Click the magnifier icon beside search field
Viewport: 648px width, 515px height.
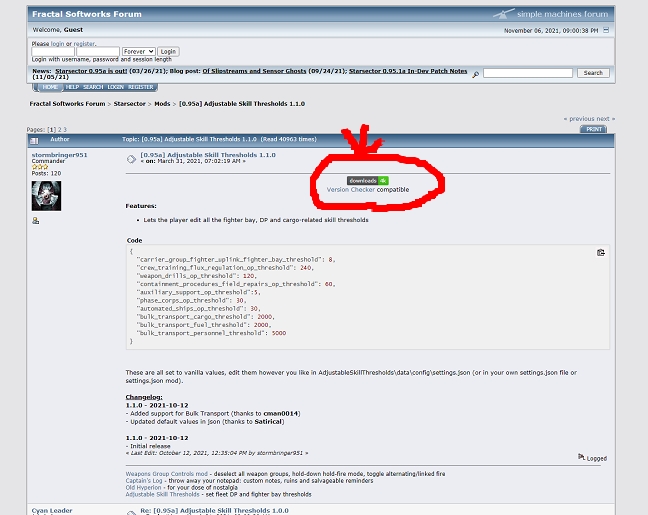click(476, 73)
